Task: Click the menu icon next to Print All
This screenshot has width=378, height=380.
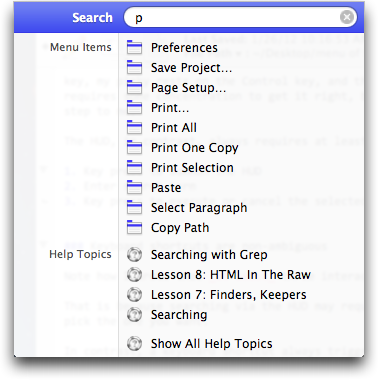Action: (x=134, y=127)
